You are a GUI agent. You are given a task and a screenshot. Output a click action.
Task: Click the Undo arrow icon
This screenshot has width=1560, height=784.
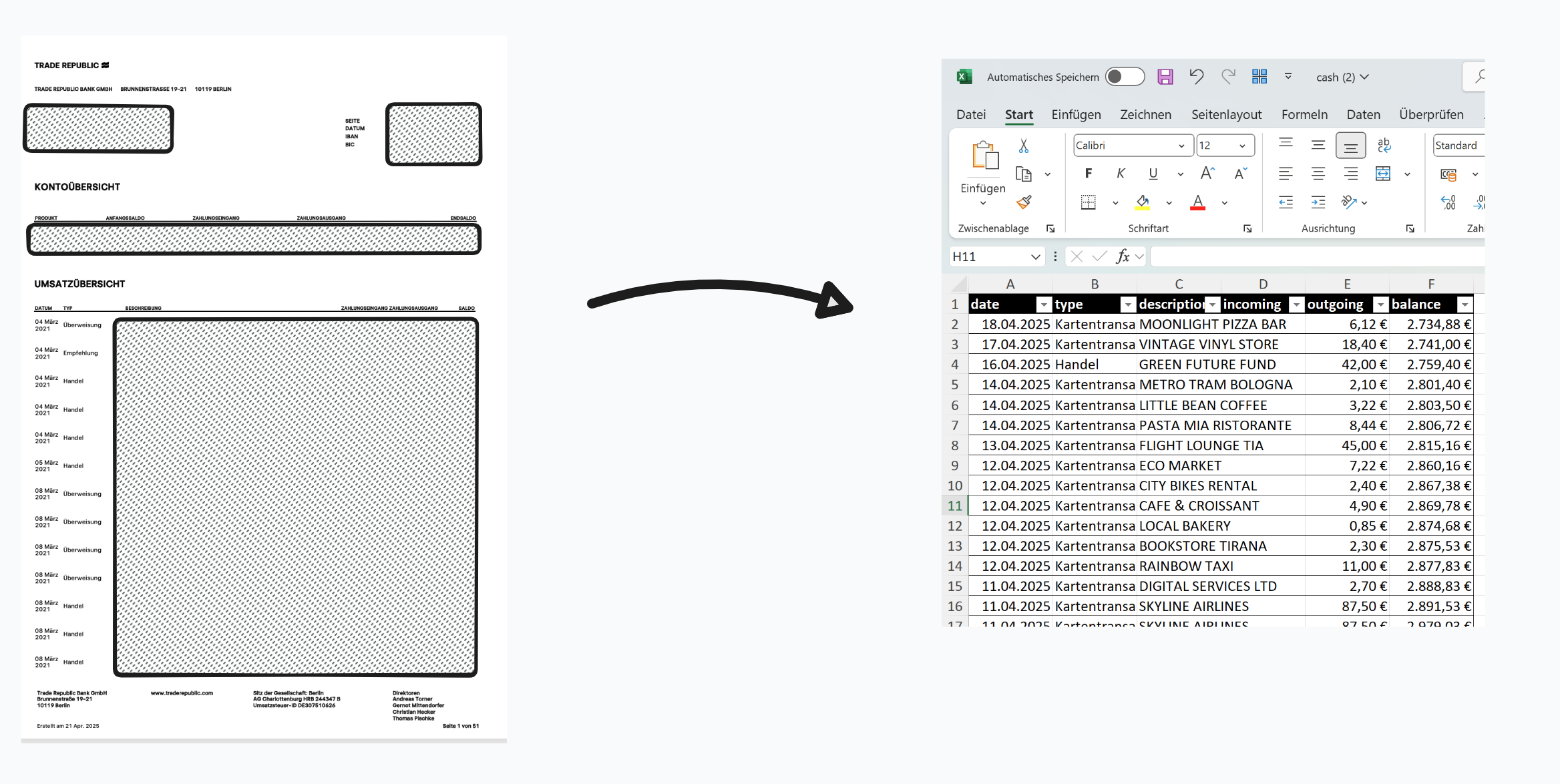(x=1196, y=77)
